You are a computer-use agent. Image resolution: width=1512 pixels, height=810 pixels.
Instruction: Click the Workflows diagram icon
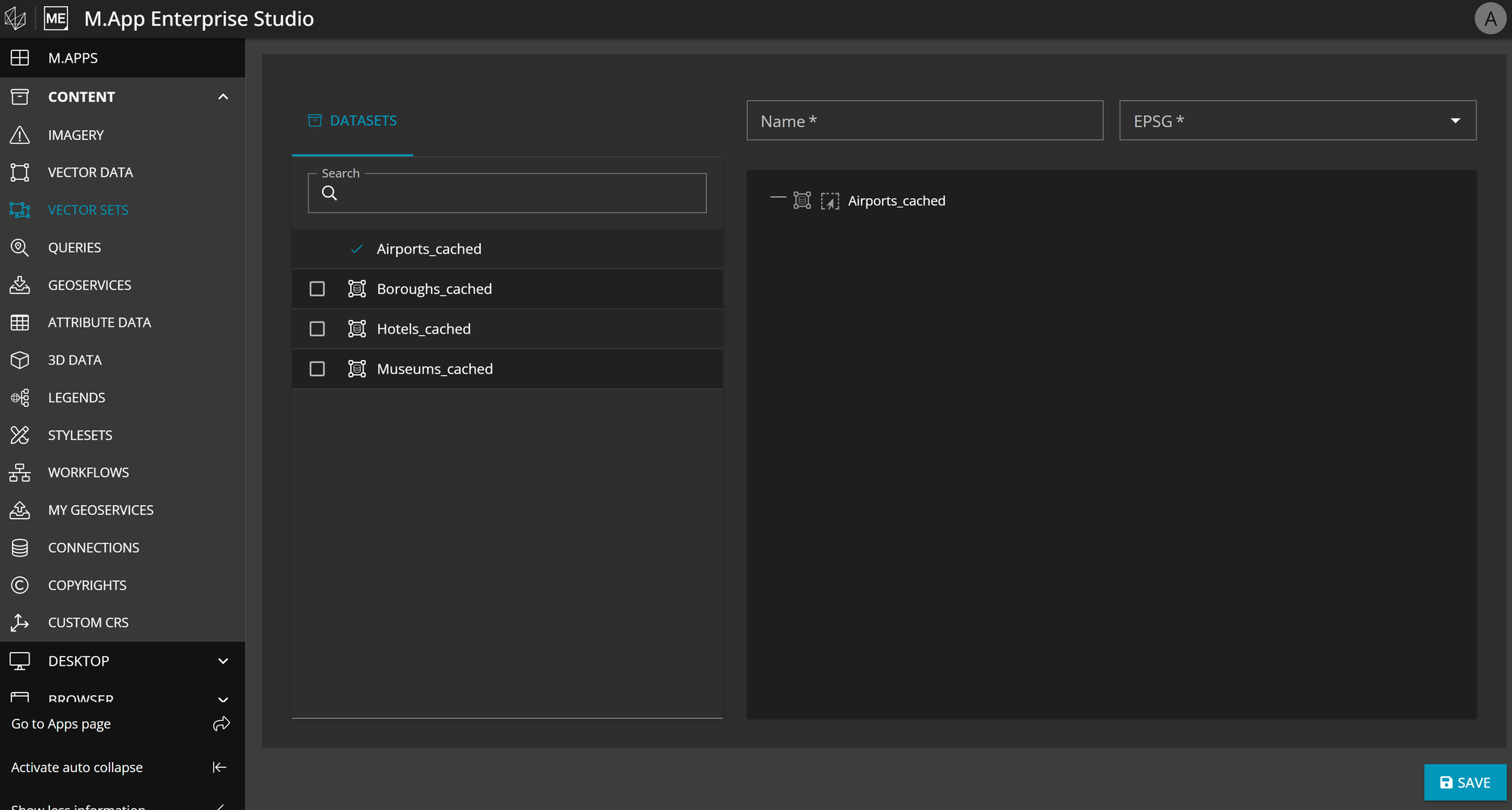click(20, 472)
